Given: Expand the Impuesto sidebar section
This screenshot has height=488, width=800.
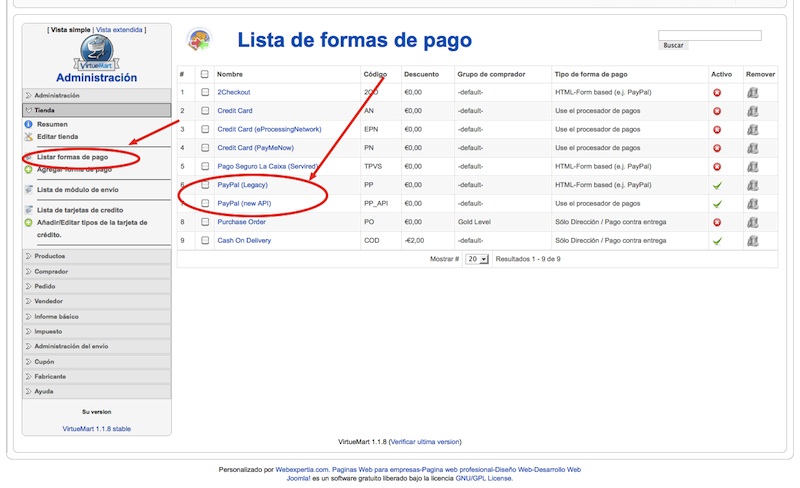Looking at the screenshot, I should click(x=96, y=331).
